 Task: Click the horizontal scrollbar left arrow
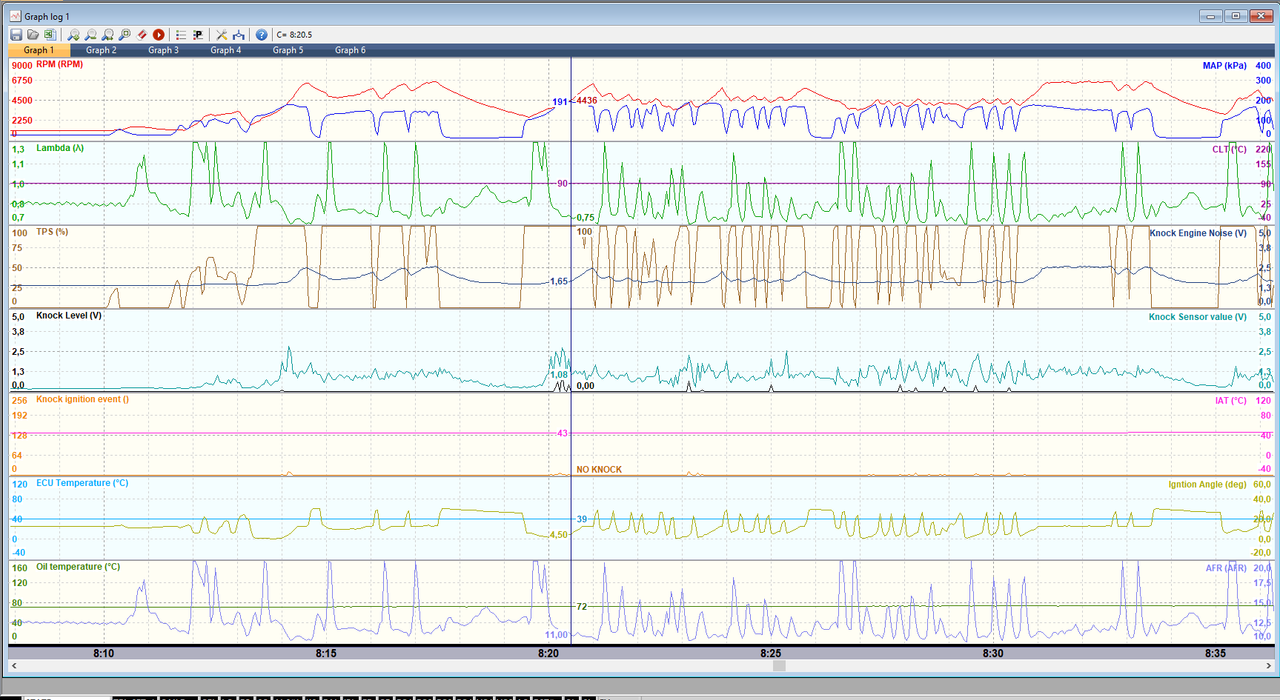(13, 665)
